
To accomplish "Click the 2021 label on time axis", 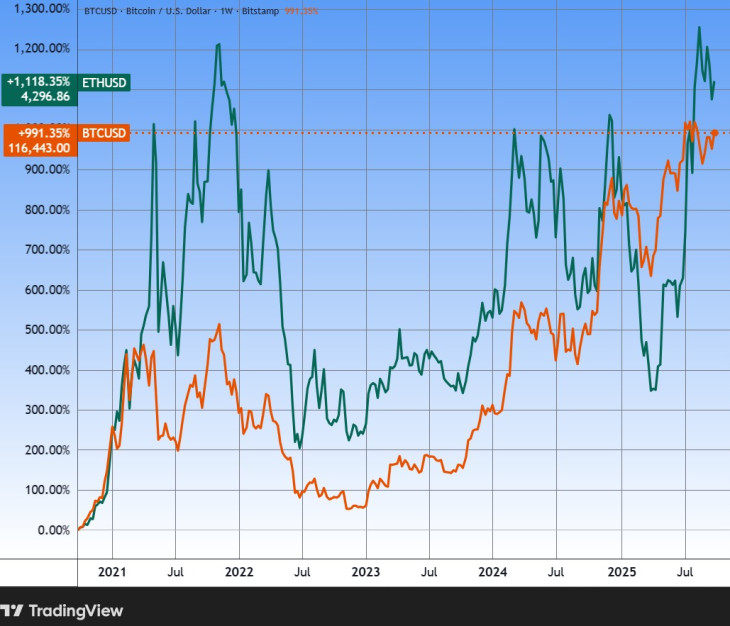I will [112, 573].
